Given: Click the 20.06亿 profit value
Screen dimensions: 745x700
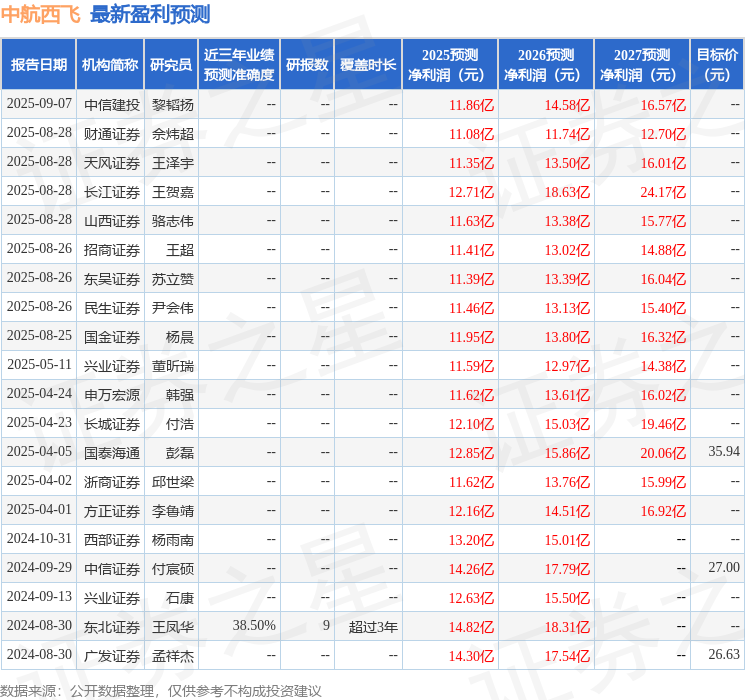Looking at the screenshot, I should (663, 453).
